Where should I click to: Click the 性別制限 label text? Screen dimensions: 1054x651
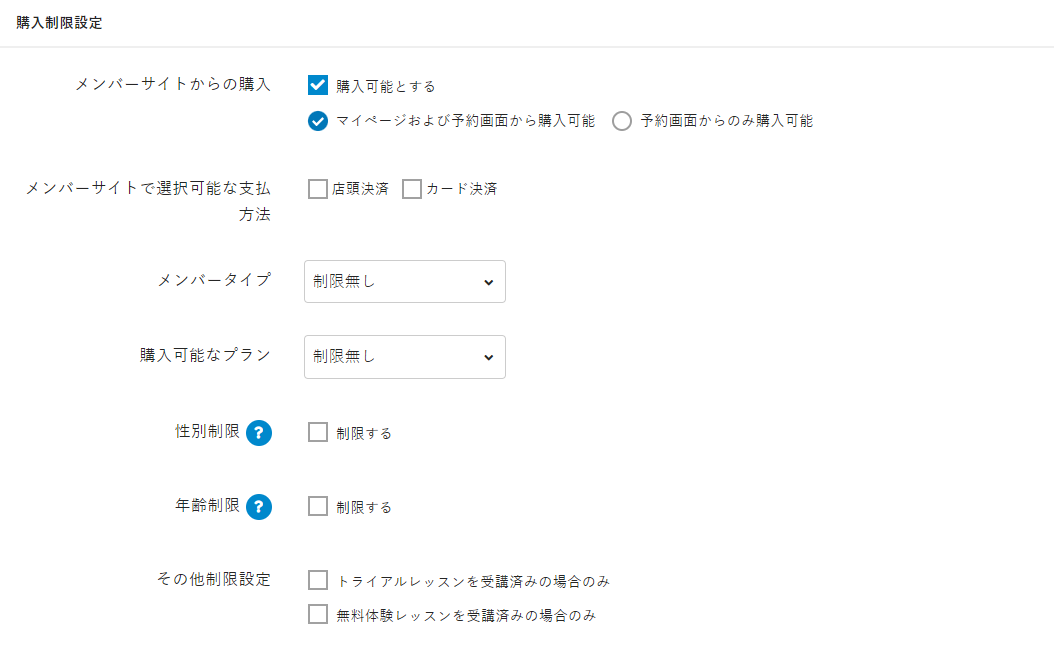[207, 432]
